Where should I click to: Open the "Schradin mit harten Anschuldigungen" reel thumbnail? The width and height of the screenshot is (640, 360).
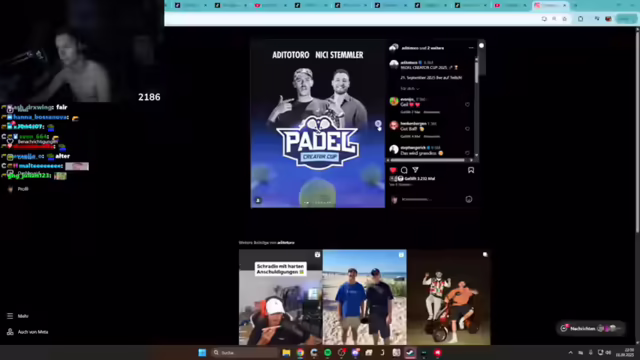(280, 297)
